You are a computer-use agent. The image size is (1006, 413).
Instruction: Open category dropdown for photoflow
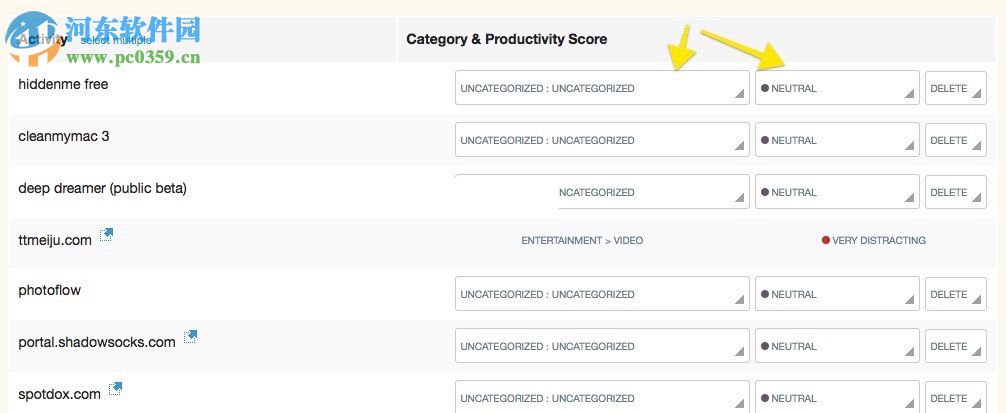pyautogui.click(x=601, y=294)
